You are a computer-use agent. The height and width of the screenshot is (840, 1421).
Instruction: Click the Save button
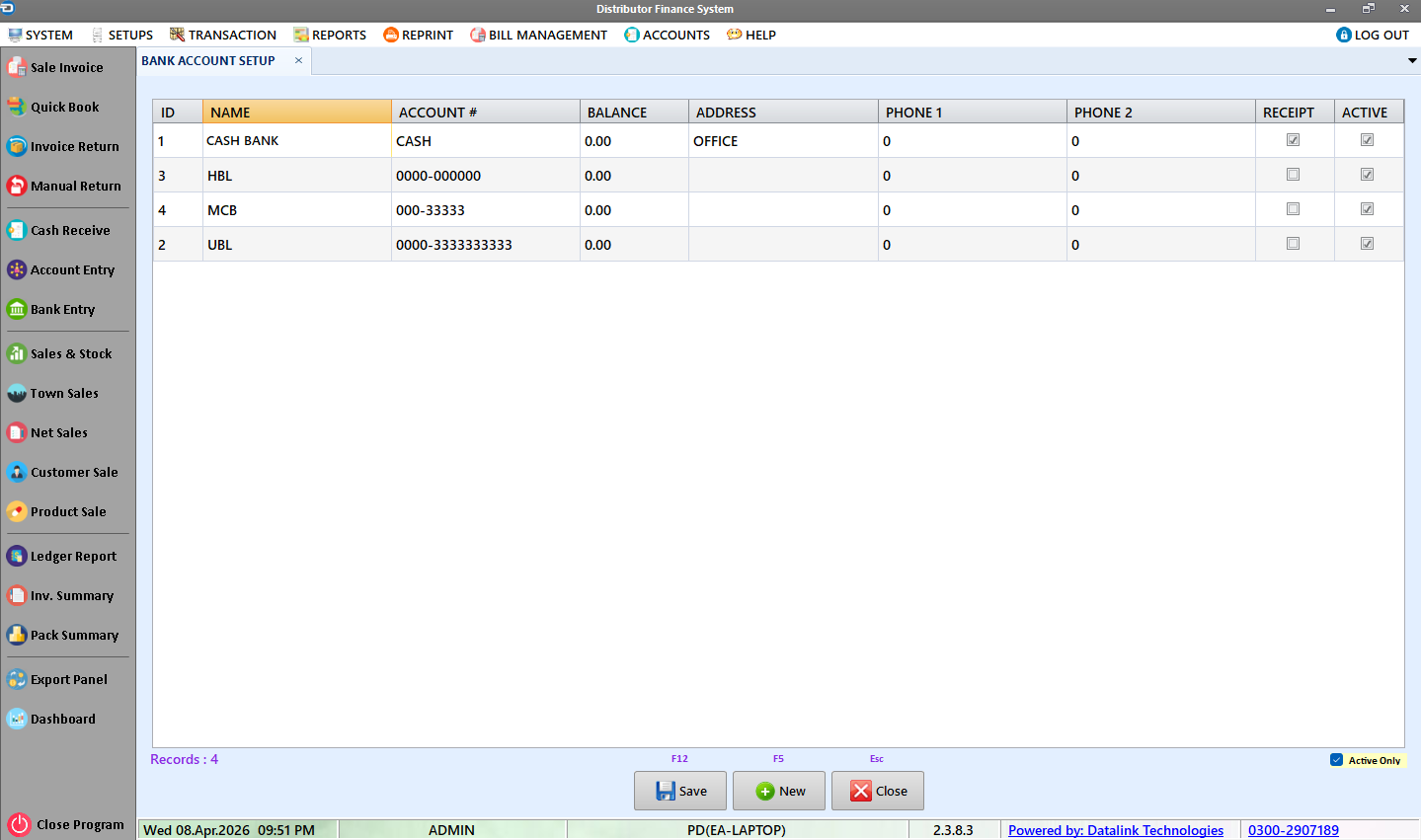pos(680,791)
